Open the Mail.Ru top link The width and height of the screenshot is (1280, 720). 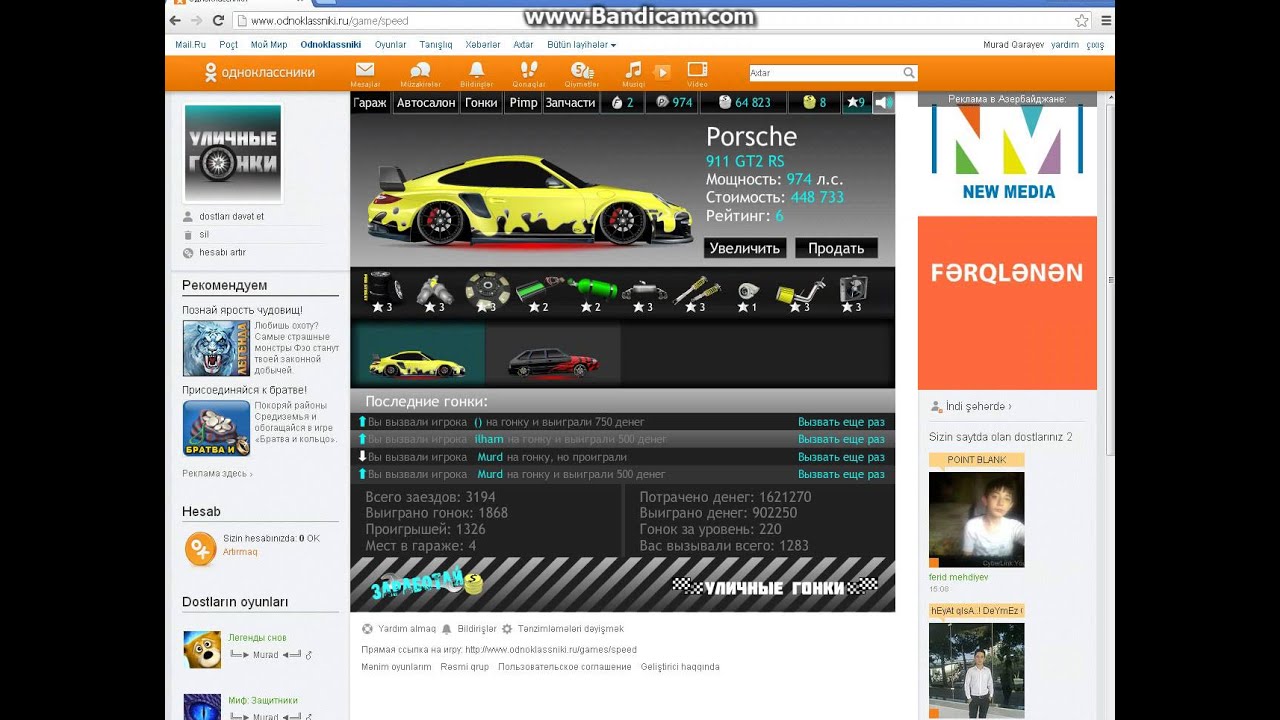[x=190, y=45]
